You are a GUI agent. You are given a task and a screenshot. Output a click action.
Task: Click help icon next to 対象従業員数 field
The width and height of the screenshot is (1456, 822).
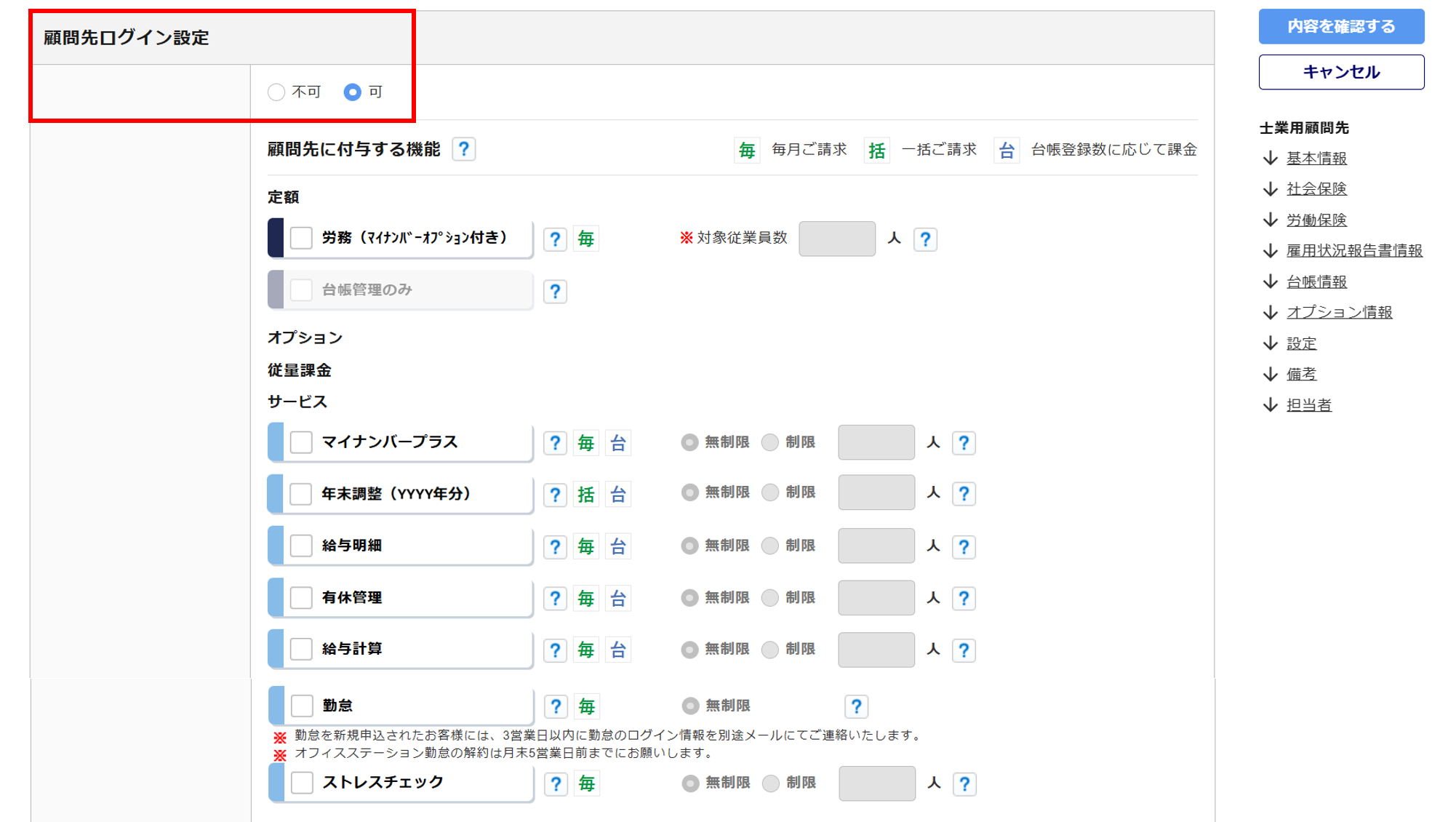(925, 239)
